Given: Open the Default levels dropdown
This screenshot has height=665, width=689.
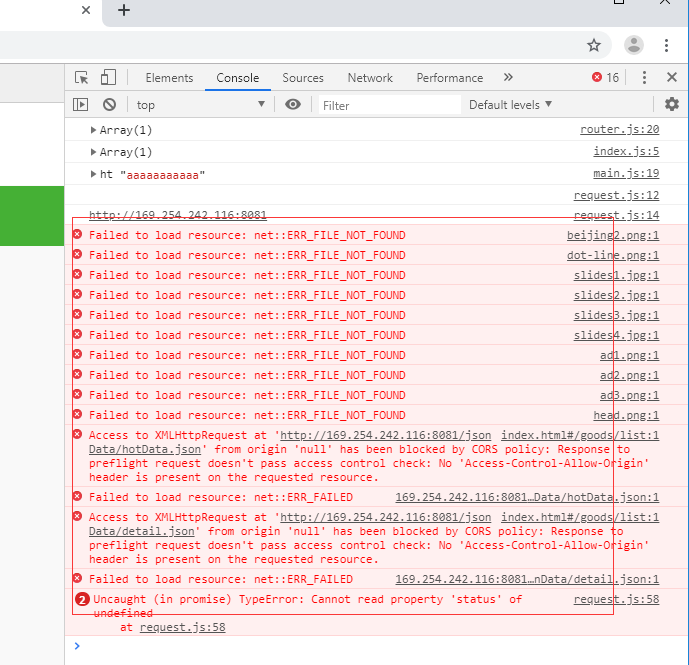Looking at the screenshot, I should (x=510, y=105).
